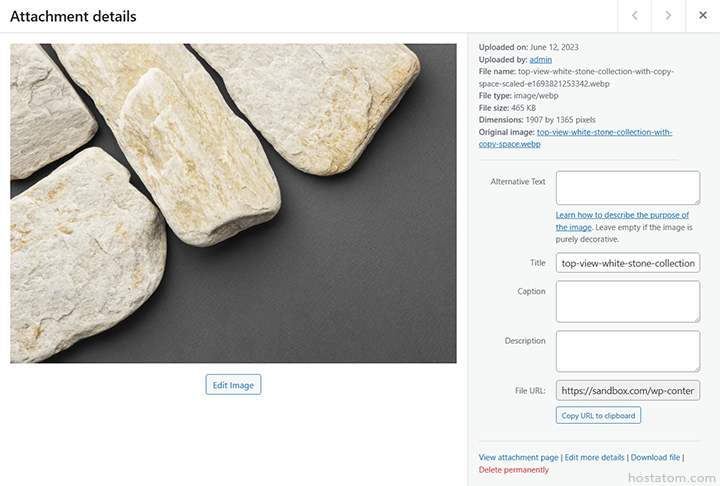This screenshot has height=486, width=720.
Task: Go to the next attachment arrow
Action: (668, 16)
